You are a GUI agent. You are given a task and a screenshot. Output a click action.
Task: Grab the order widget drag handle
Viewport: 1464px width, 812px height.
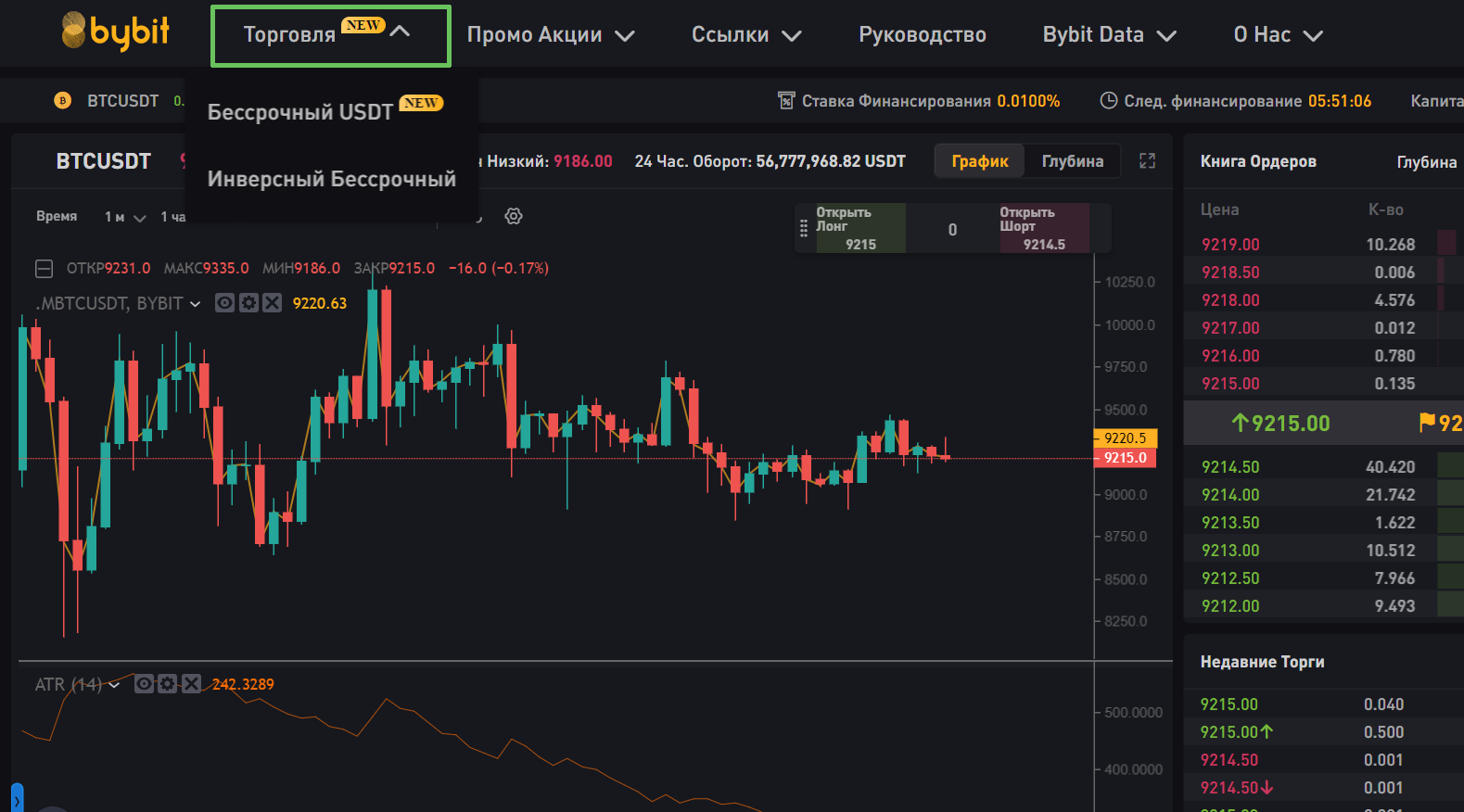pos(804,229)
